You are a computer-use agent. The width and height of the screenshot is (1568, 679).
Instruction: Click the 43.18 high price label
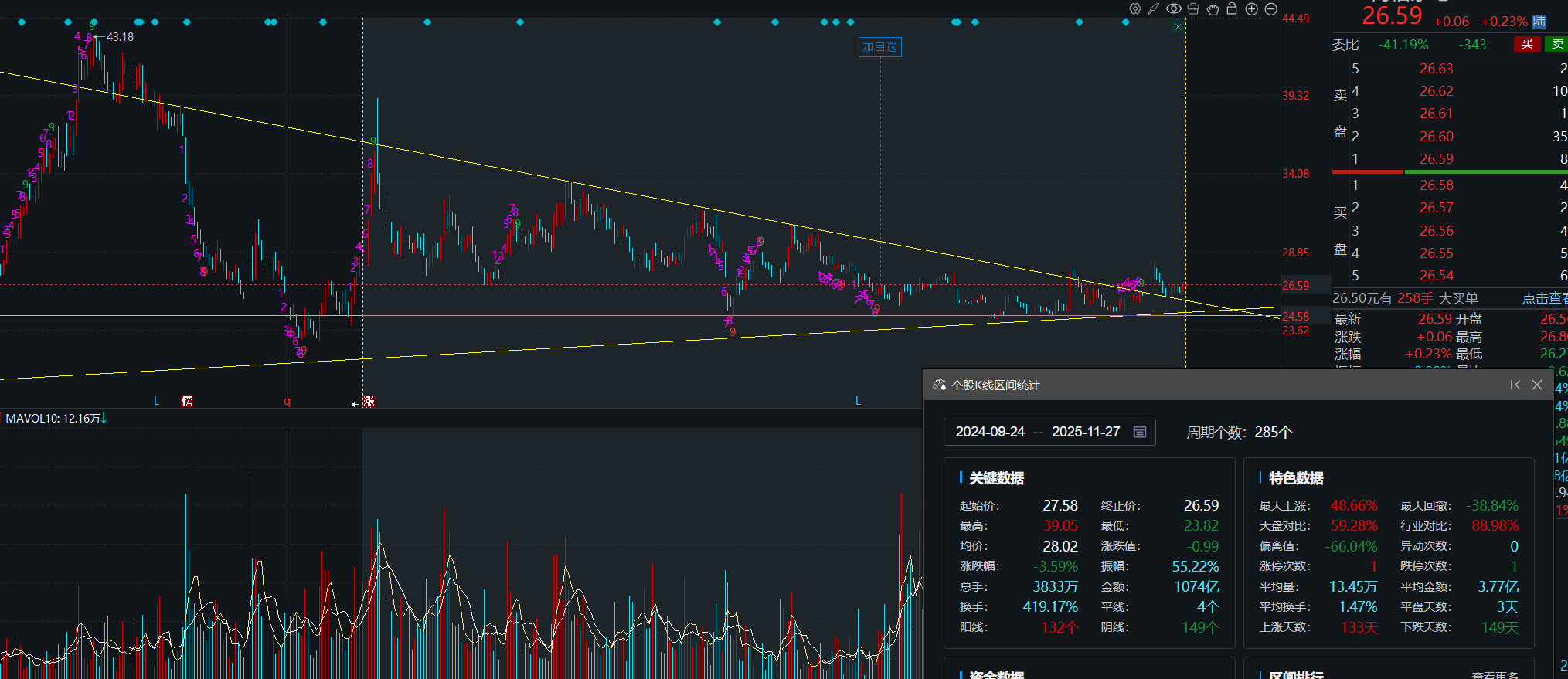point(120,36)
